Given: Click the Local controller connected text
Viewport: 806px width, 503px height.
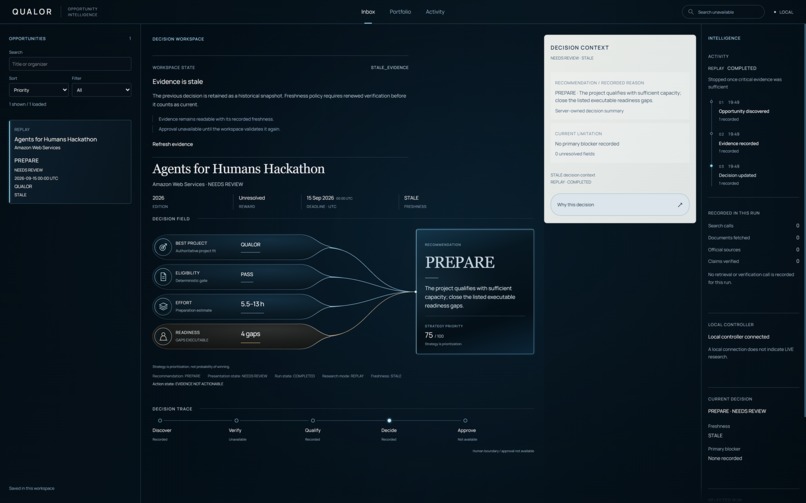Looking at the screenshot, I should coord(738,337).
